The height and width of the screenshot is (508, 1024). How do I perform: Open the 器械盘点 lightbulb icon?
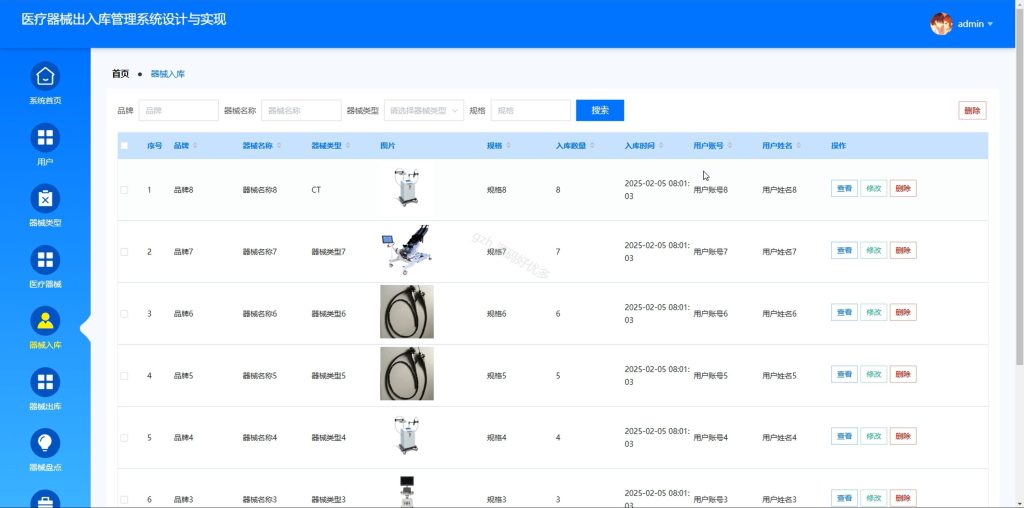tap(45, 443)
